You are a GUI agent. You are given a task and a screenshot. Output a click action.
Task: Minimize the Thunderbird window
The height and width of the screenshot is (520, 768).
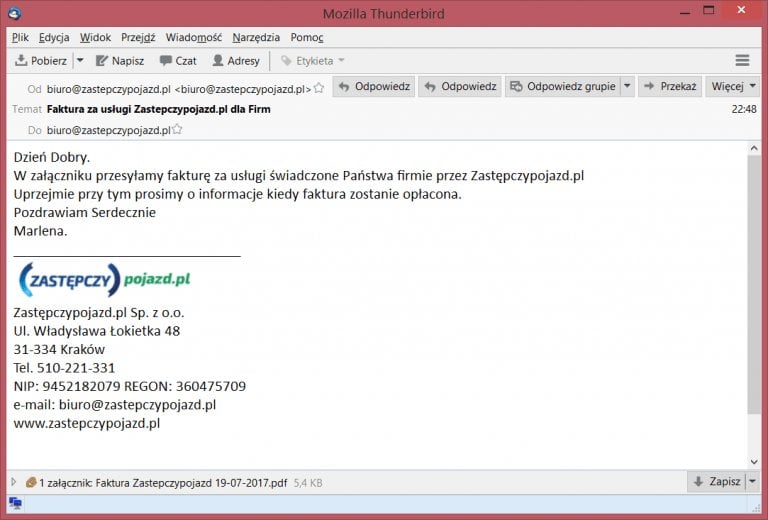[685, 11]
